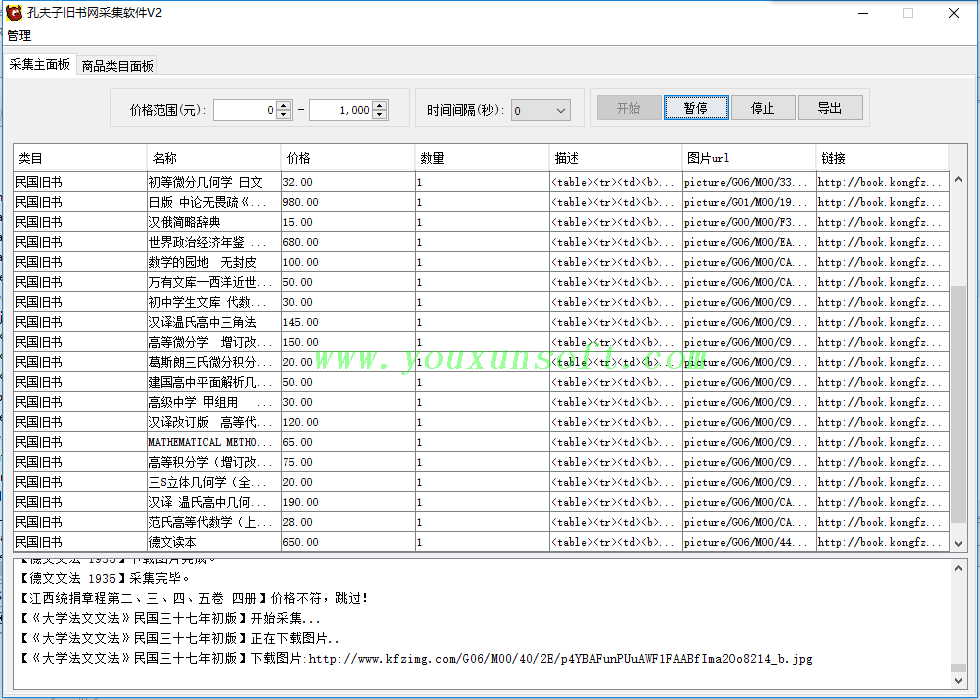Click the 导出 button
Image resolution: width=980 pixels, height=700 pixels.
pyautogui.click(x=830, y=108)
